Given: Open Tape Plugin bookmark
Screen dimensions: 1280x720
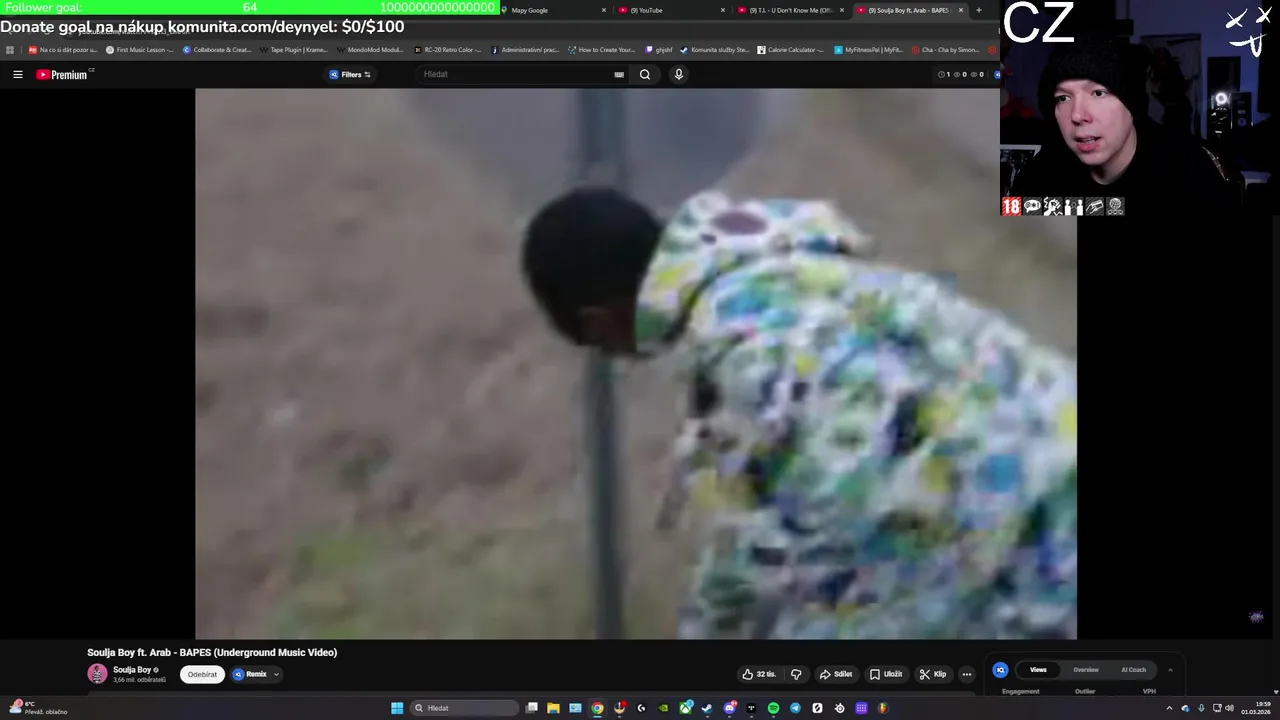Looking at the screenshot, I should pos(293,49).
